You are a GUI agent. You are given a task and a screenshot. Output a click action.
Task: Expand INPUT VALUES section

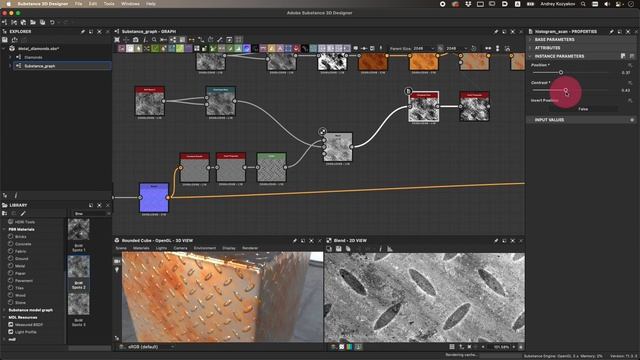click(549, 120)
